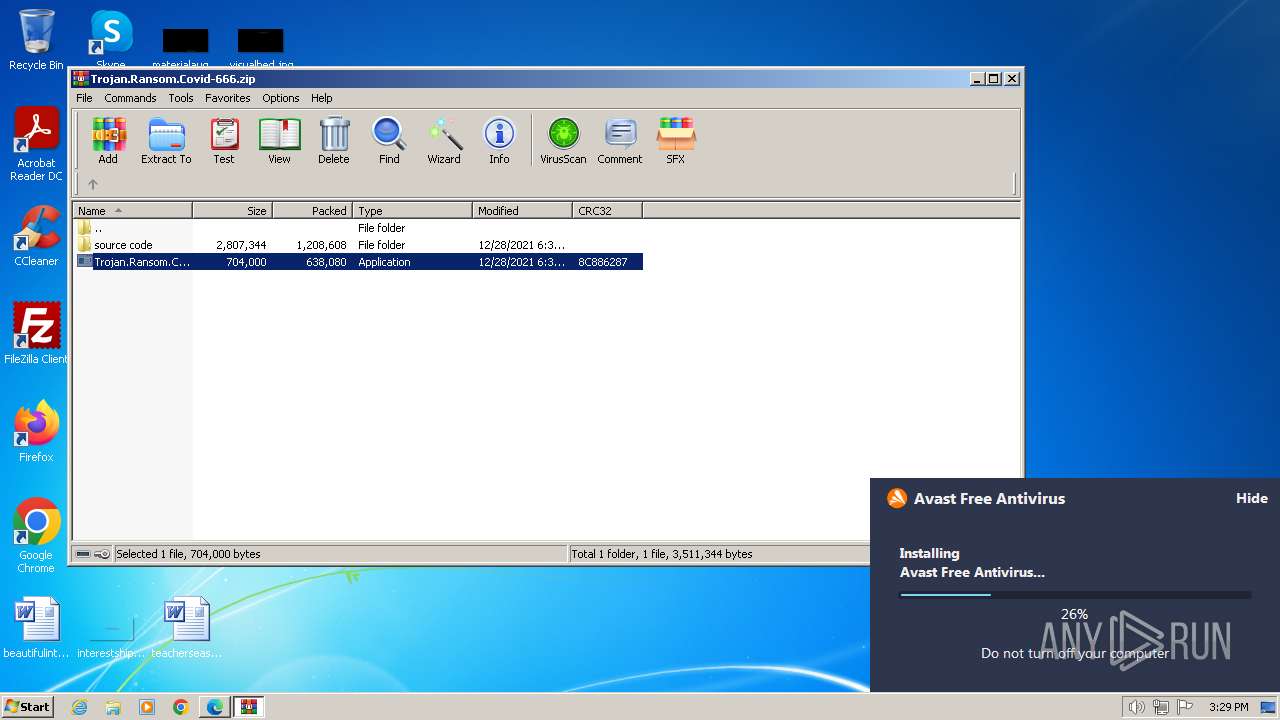Show archive Info
This screenshot has height=720, width=1280.
pos(499,140)
